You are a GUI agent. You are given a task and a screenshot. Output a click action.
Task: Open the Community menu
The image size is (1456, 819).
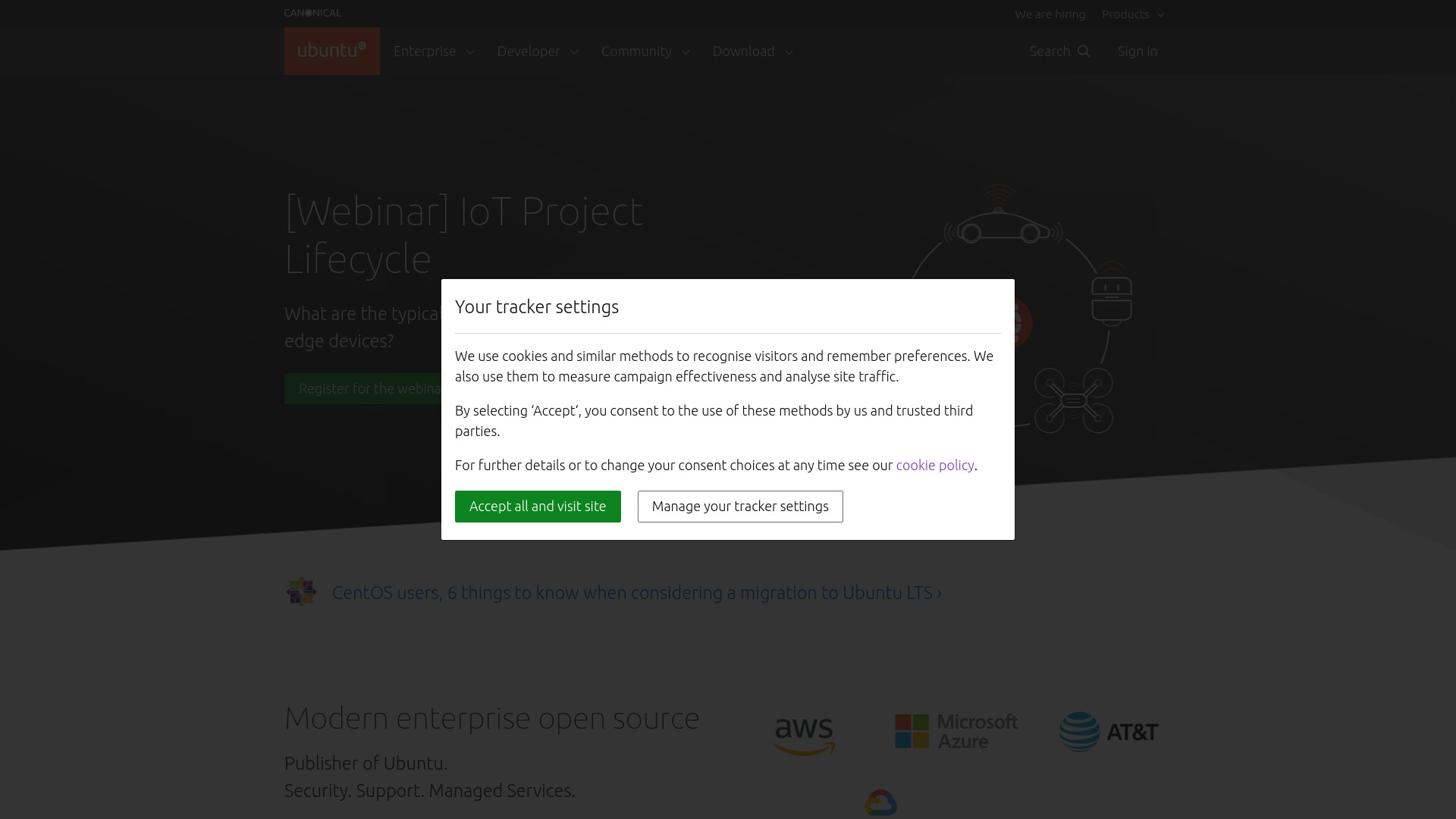(645, 51)
